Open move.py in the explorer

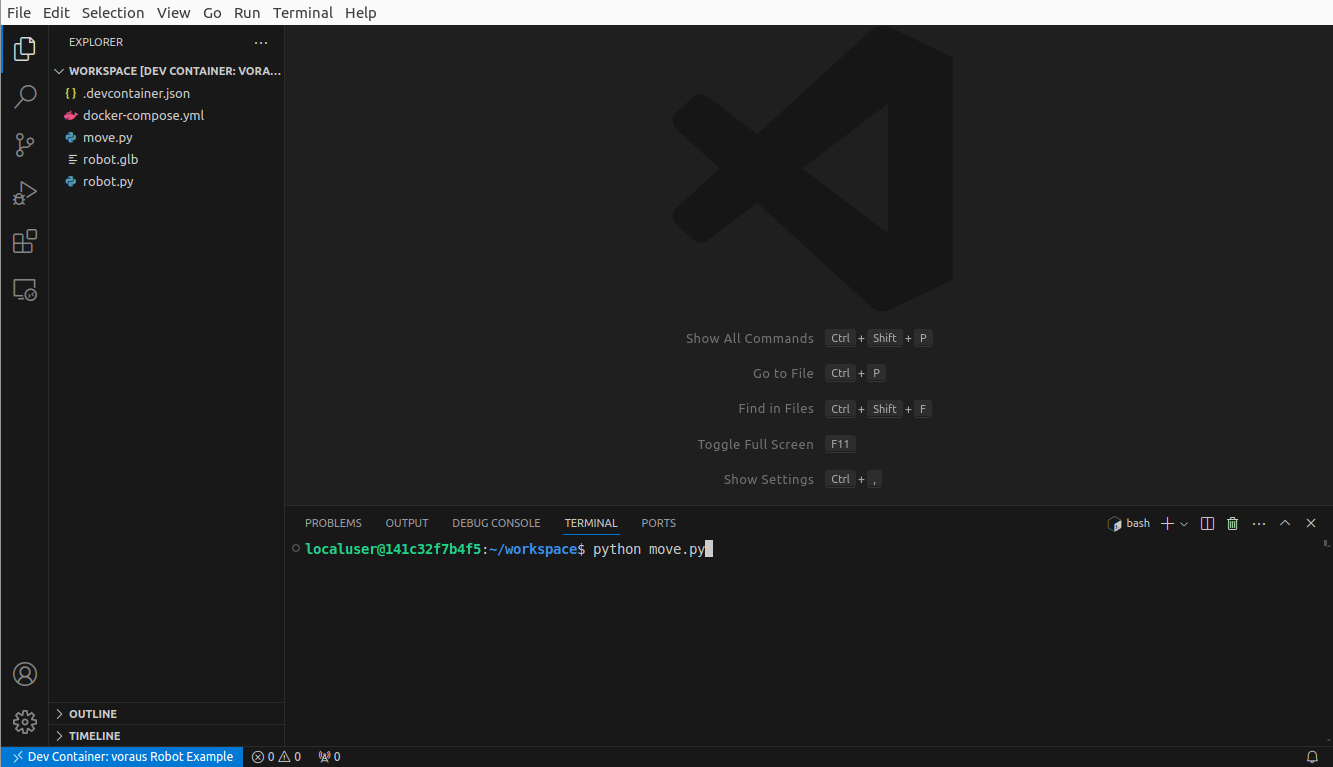pos(167,137)
